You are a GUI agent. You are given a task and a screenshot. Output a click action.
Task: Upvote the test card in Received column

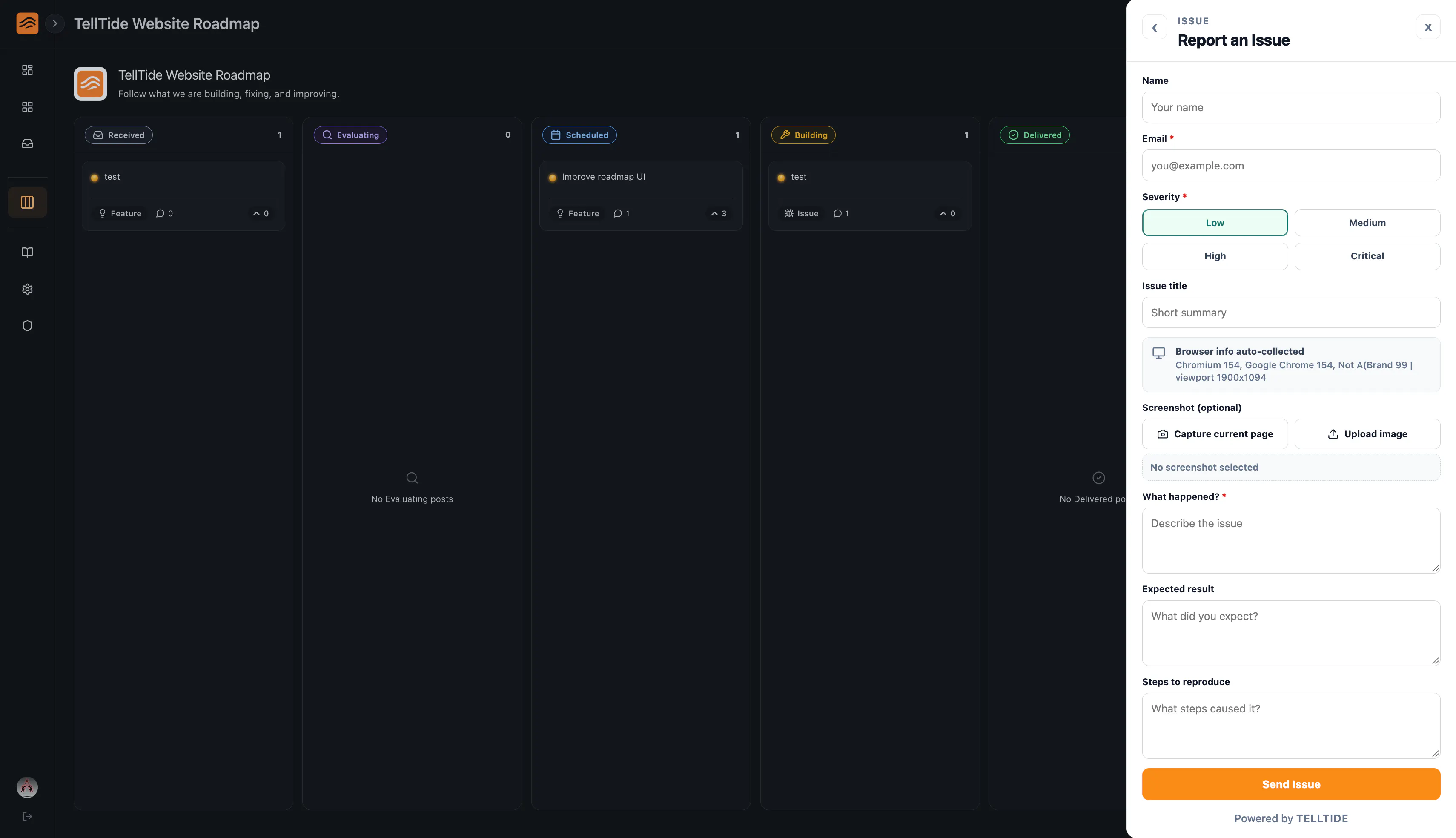coord(261,213)
